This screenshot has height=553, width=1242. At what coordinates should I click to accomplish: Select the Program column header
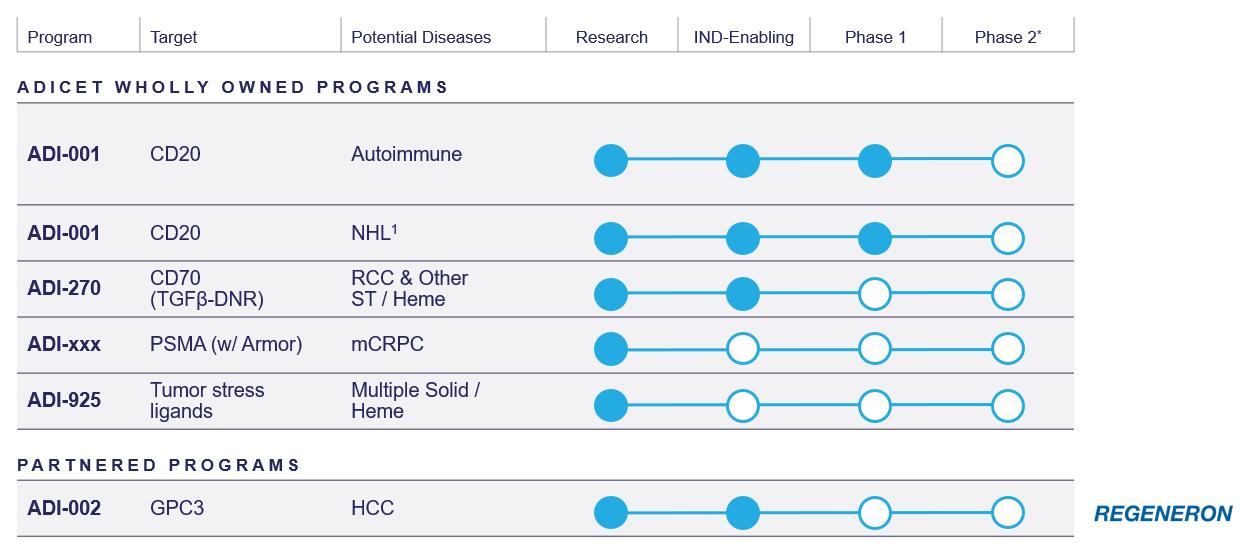pos(60,37)
